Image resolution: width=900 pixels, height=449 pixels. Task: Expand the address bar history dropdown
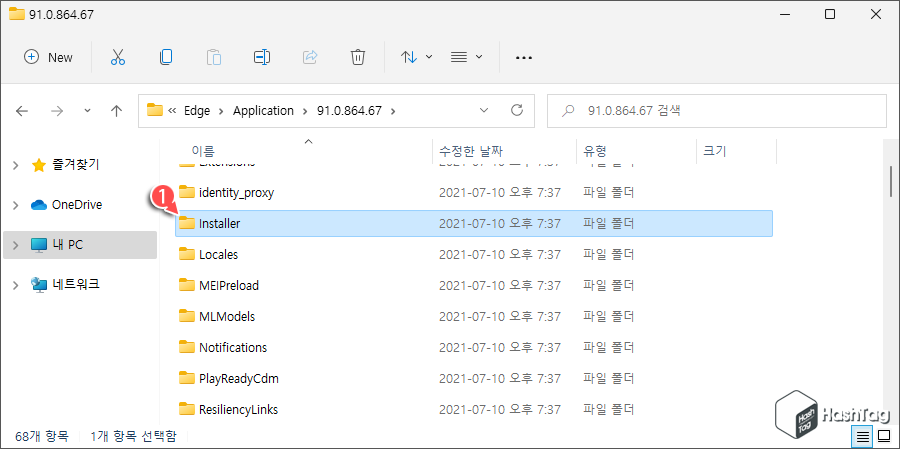click(x=484, y=110)
